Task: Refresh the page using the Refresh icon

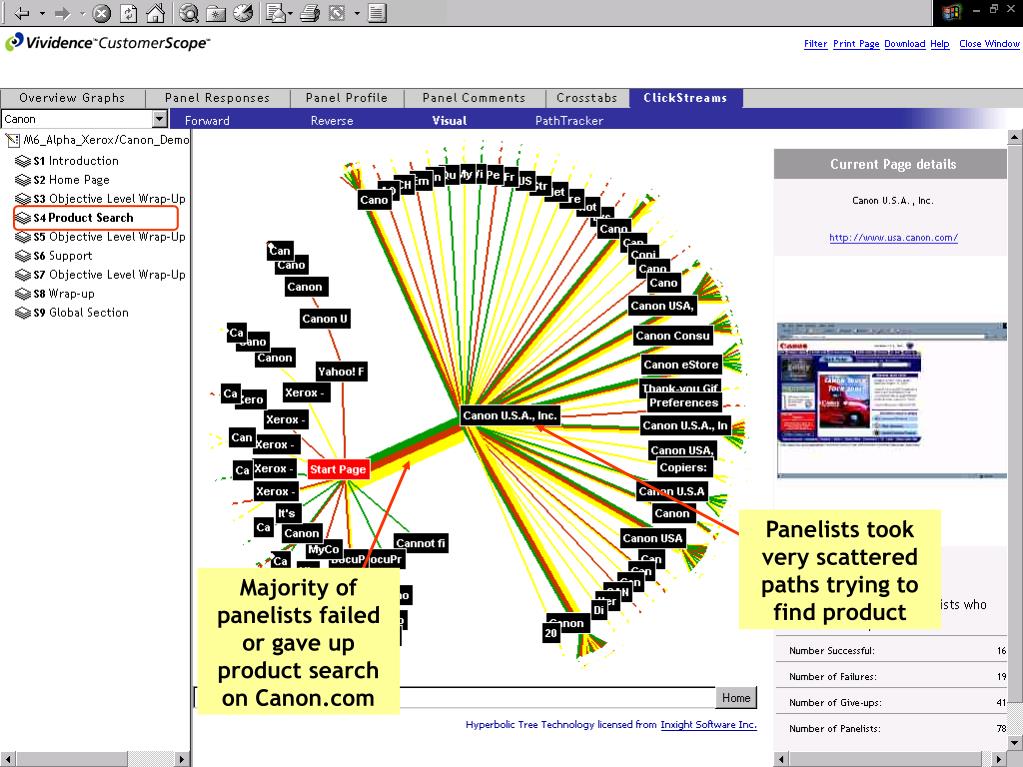Action: (x=129, y=13)
